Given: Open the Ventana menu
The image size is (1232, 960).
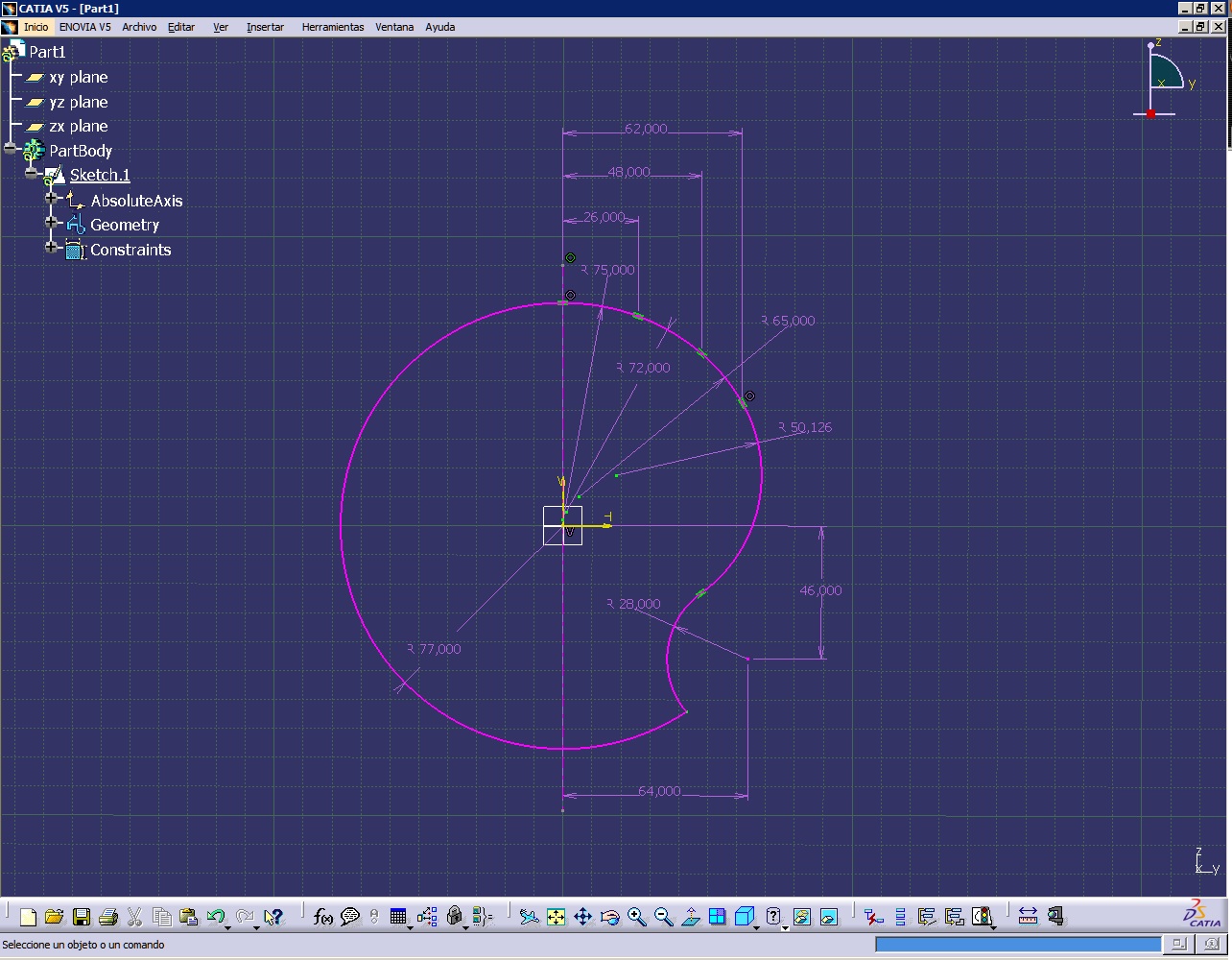Looking at the screenshot, I should (x=394, y=27).
